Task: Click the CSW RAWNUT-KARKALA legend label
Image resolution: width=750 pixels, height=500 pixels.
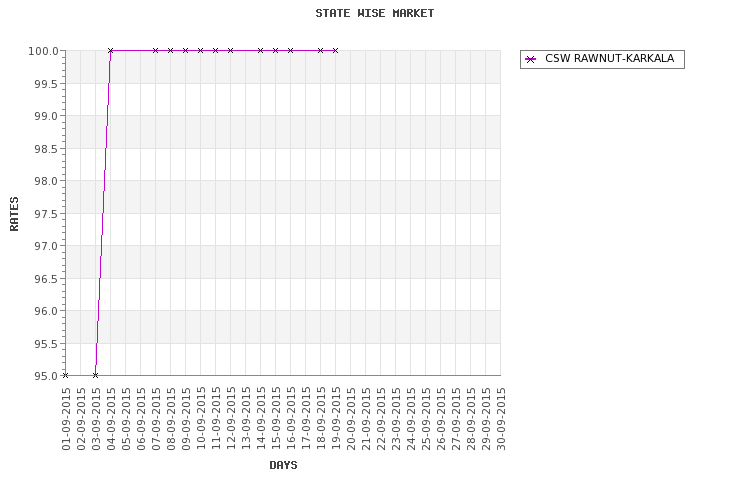Action: (x=609, y=58)
